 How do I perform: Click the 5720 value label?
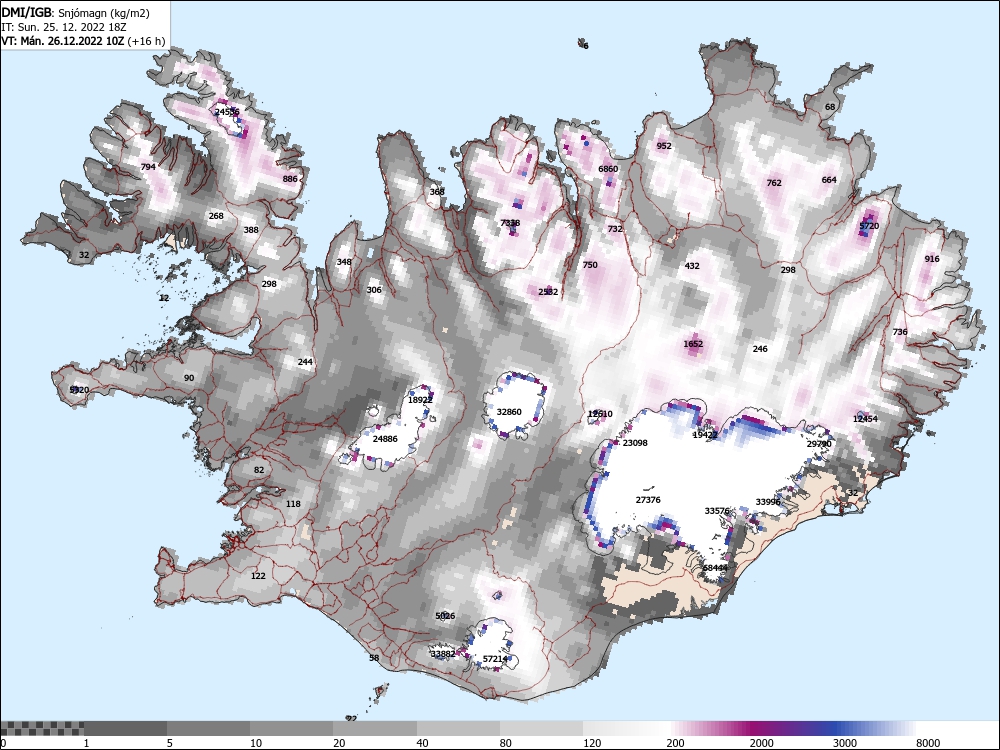click(869, 226)
